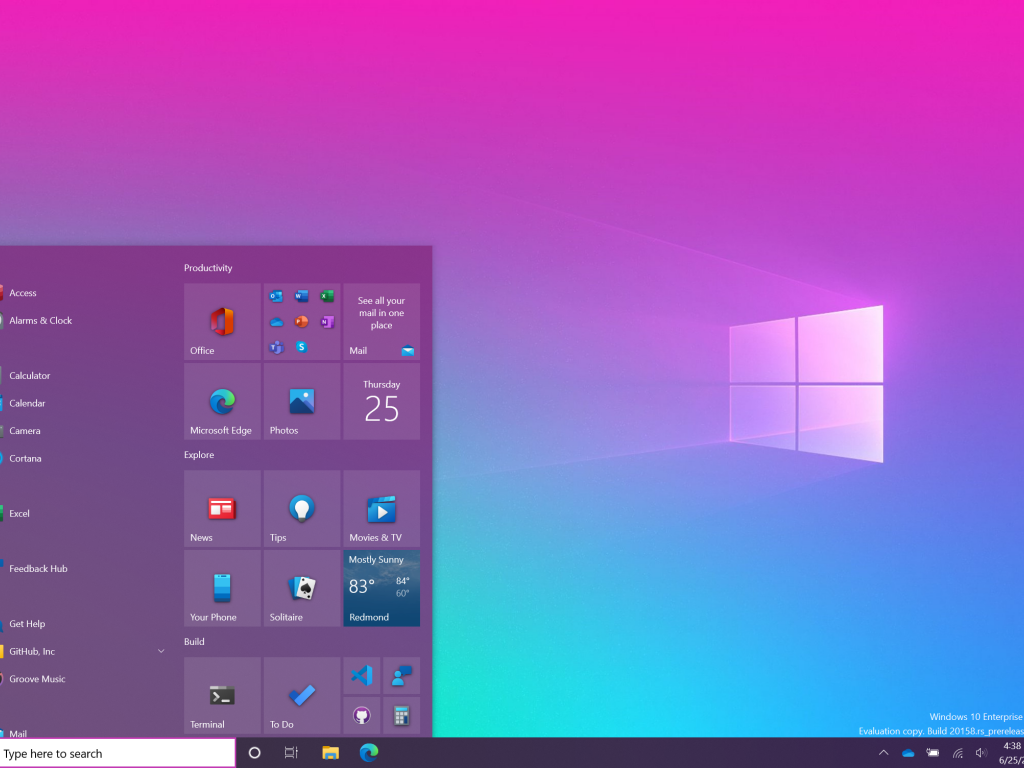Open the Your Phone tile
Screen dimensions: 1024x768
click(222, 588)
